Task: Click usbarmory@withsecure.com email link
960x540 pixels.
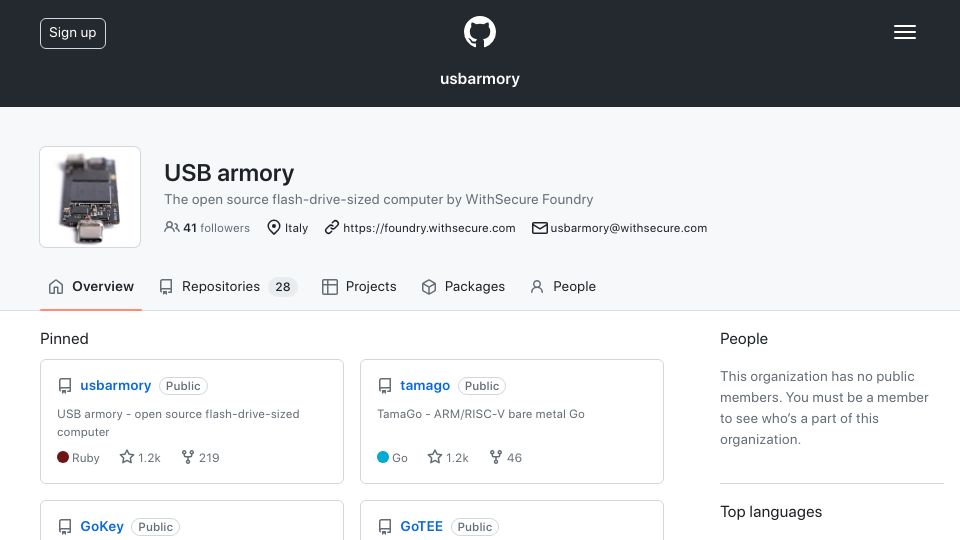Action: click(629, 228)
